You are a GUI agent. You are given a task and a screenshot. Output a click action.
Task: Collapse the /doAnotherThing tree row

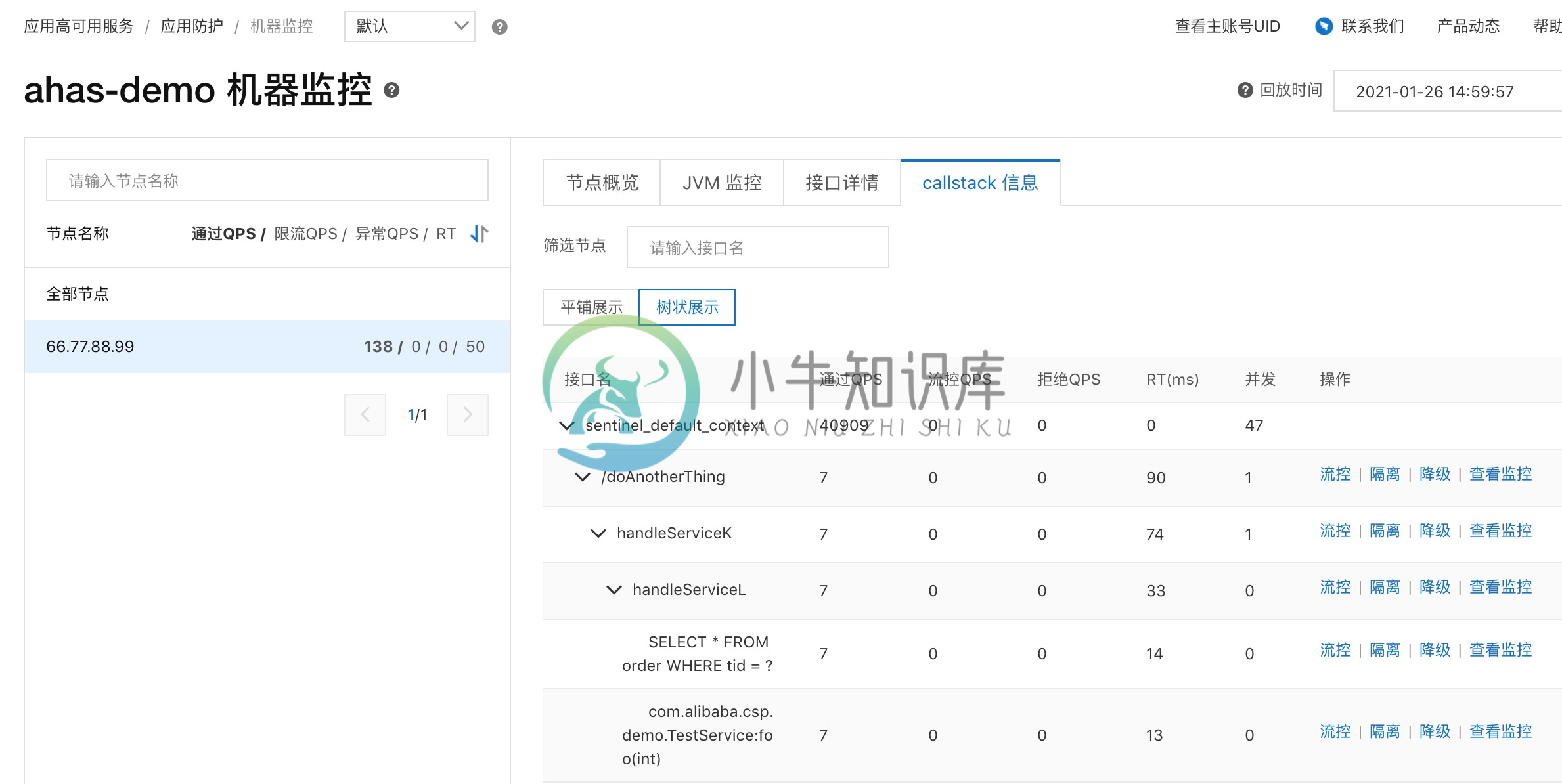click(x=582, y=477)
